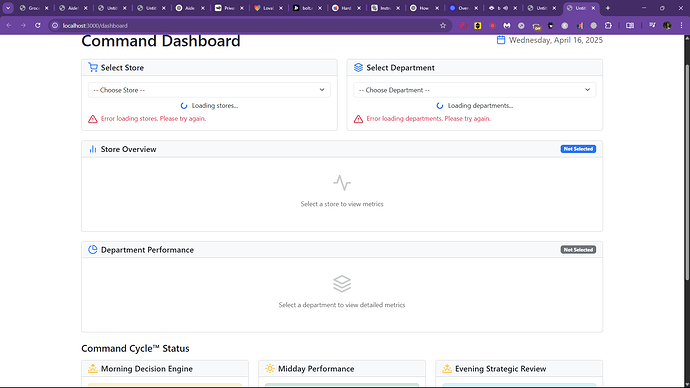Click the Morning Decision Engine card header
This screenshot has width=690, height=388.
165,369
